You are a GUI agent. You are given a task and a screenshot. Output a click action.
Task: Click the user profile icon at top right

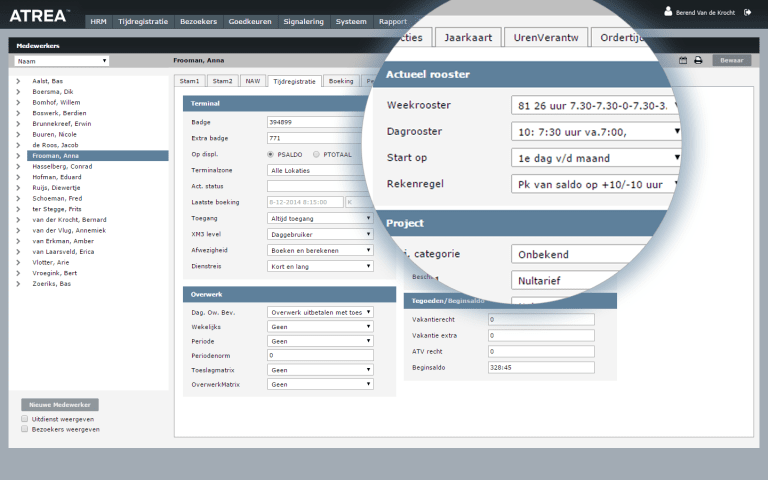(668, 11)
